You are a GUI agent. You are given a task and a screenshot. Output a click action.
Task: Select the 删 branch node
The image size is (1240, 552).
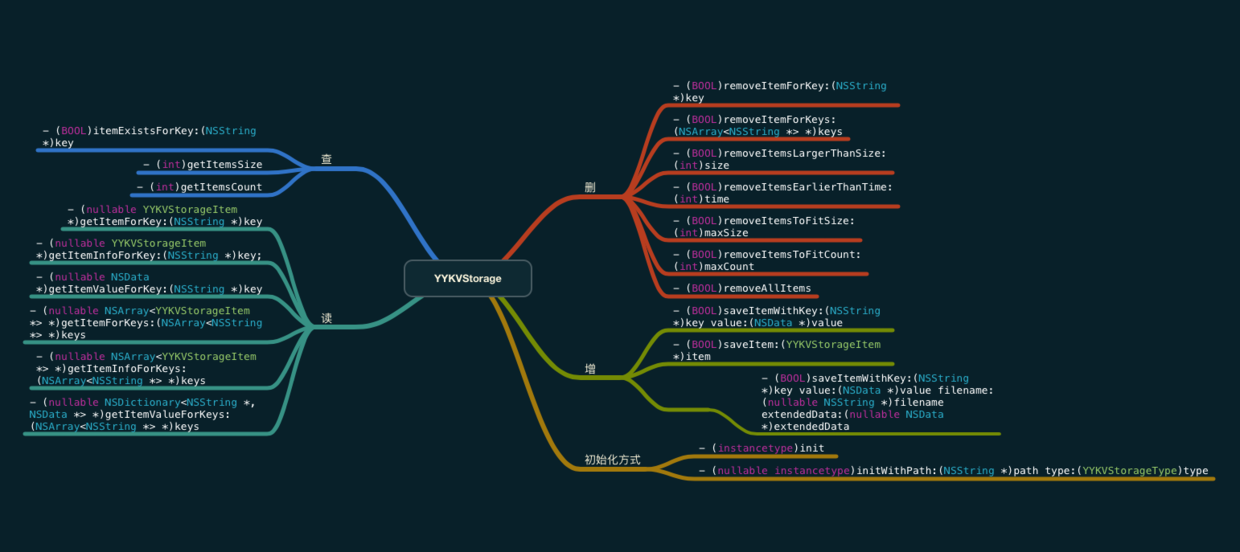pos(590,188)
